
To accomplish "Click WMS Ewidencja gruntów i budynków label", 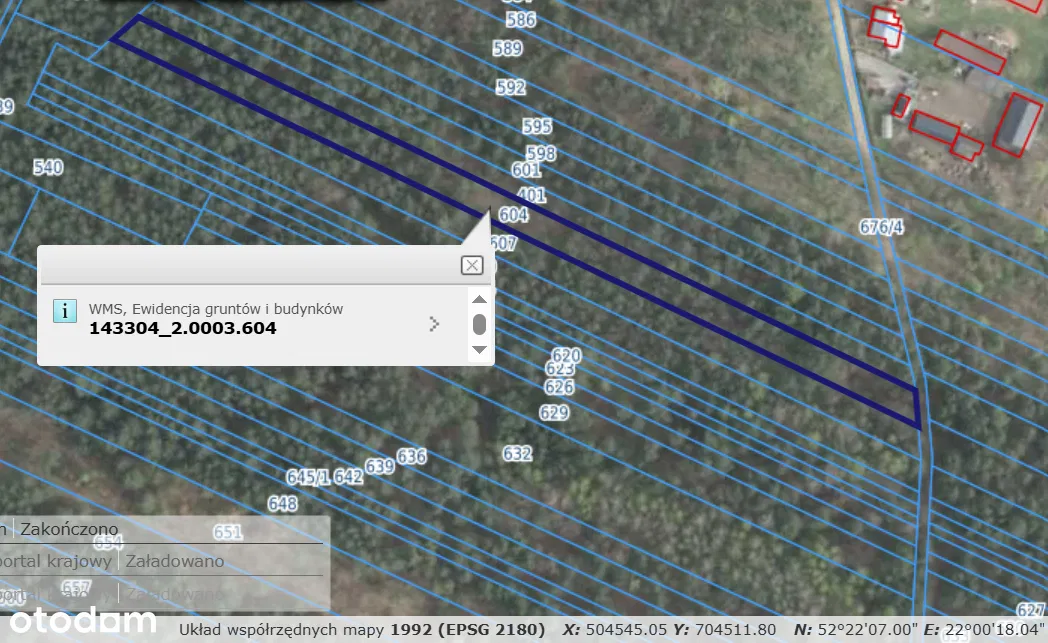I will [215, 309].
